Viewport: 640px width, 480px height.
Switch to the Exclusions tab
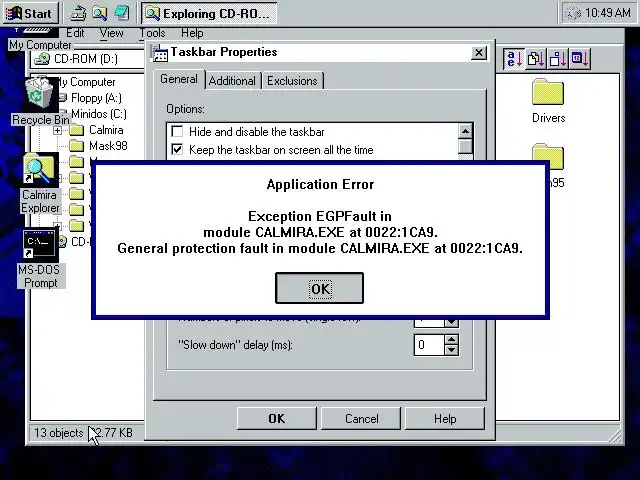coord(292,81)
